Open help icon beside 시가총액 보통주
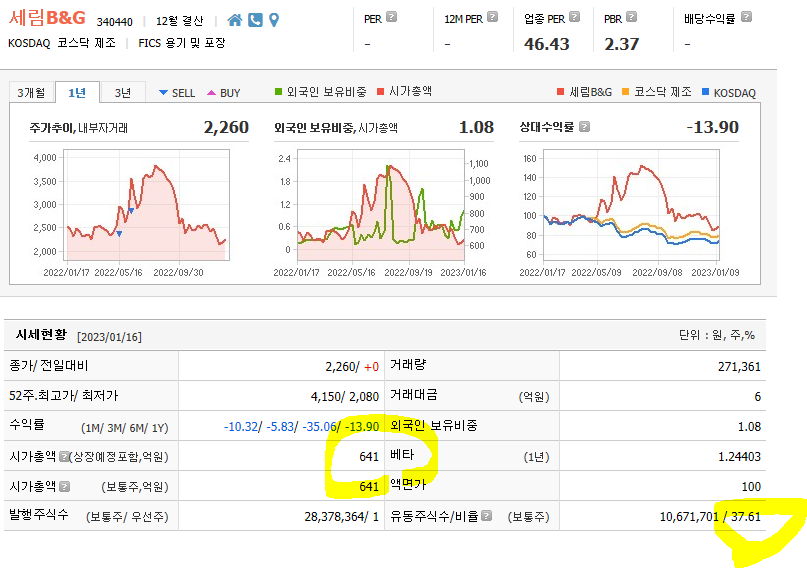Screen dimensions: 807x568 tap(64, 486)
